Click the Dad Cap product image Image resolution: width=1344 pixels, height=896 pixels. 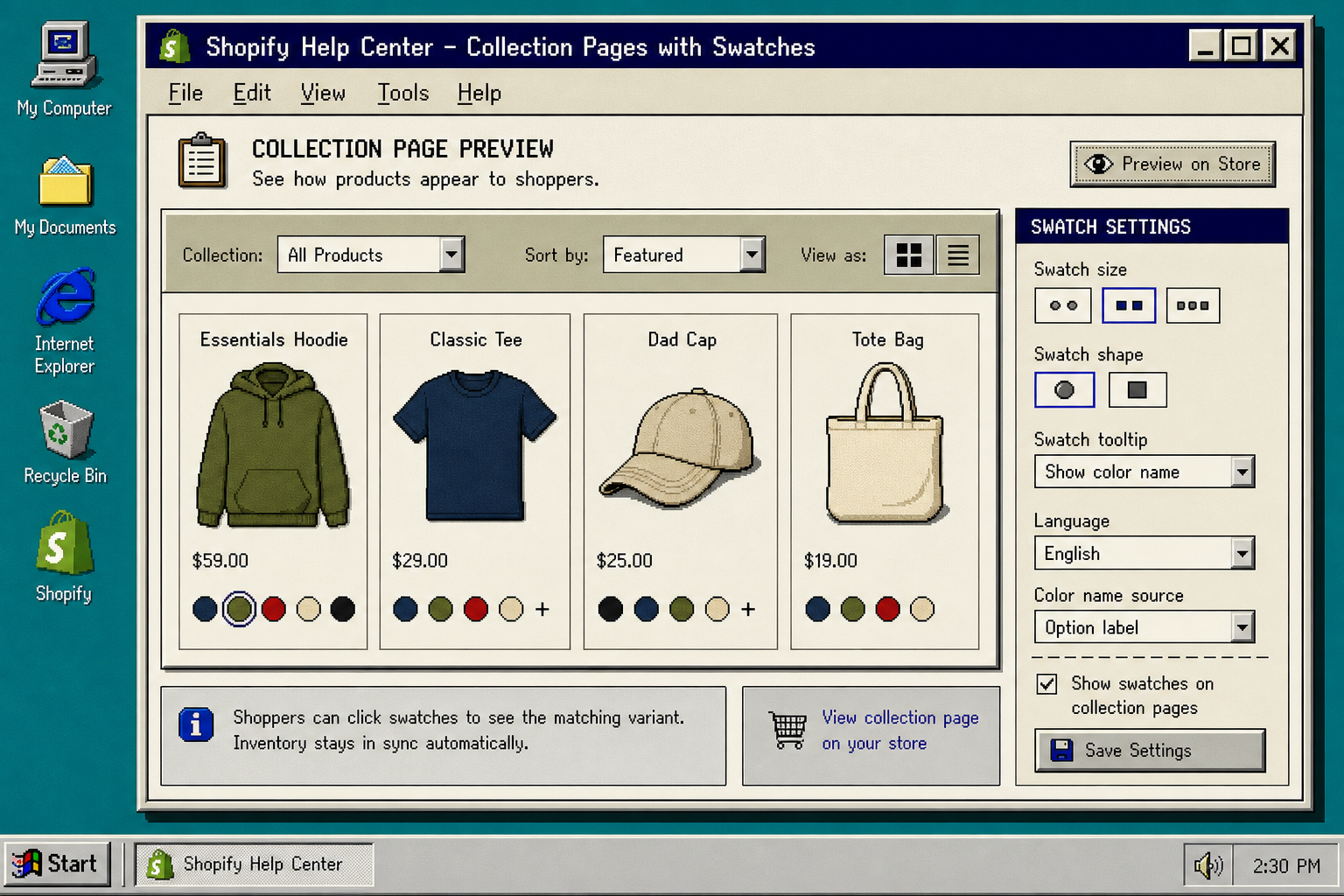(x=680, y=448)
